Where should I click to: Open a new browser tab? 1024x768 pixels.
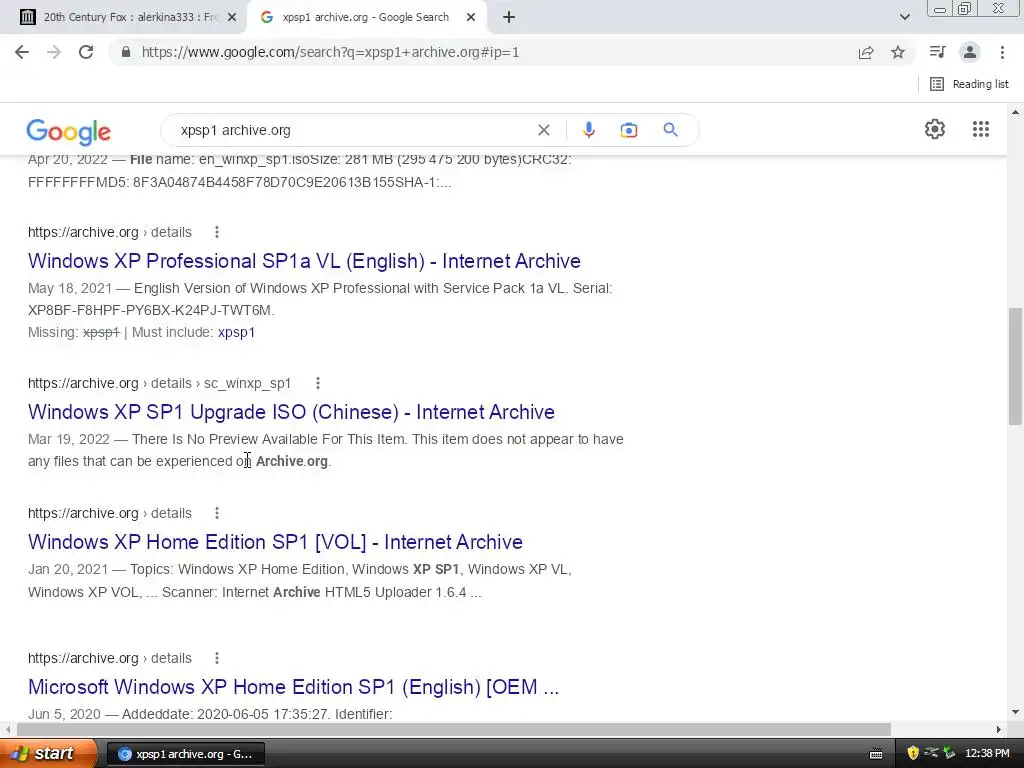point(509,18)
